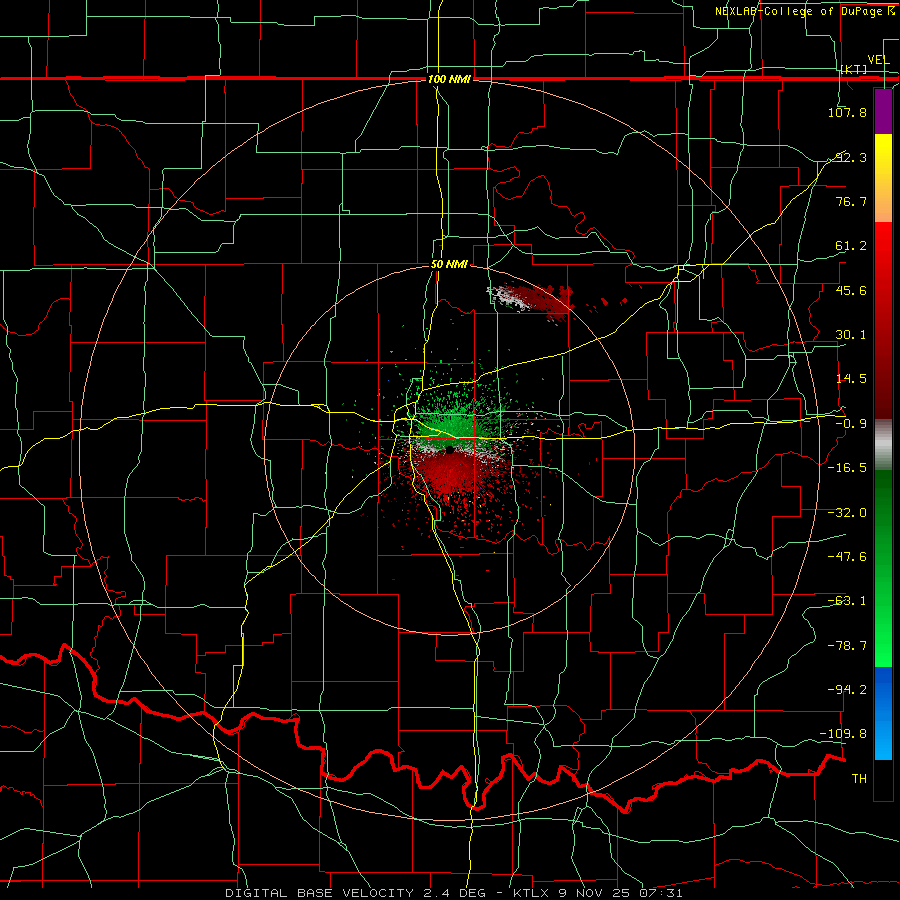Click the 30.1 legend value

point(851,335)
